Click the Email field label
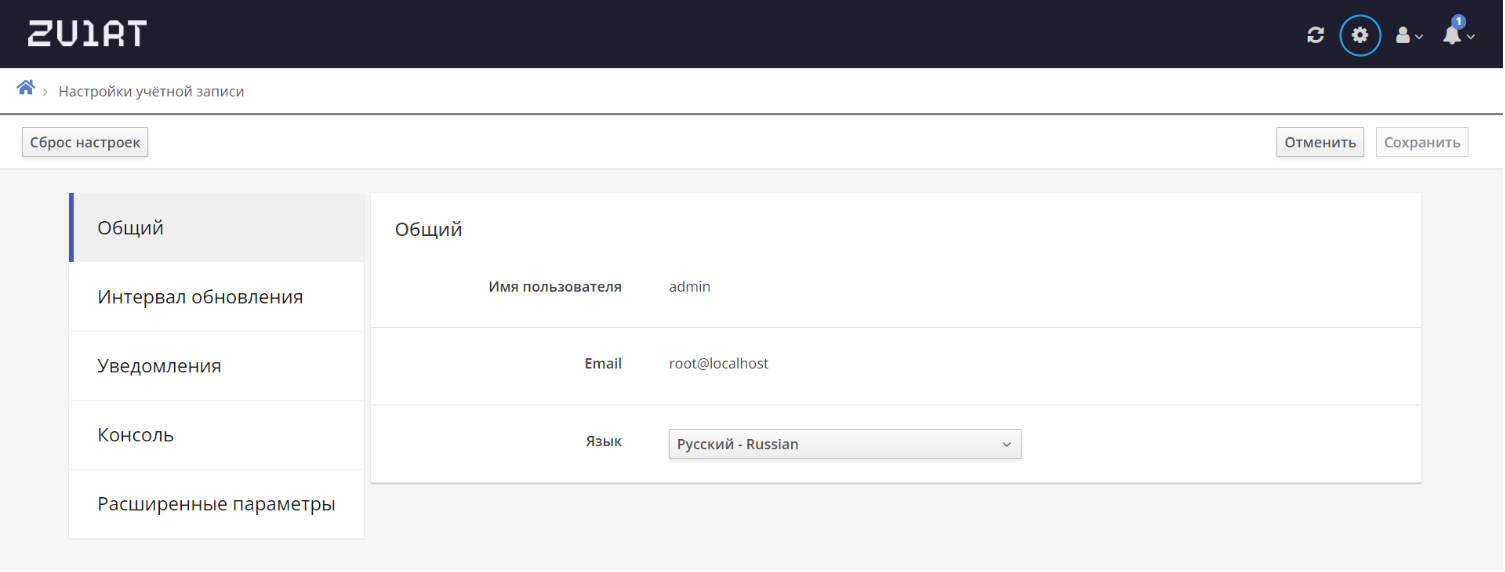1505x572 pixels. pos(603,364)
